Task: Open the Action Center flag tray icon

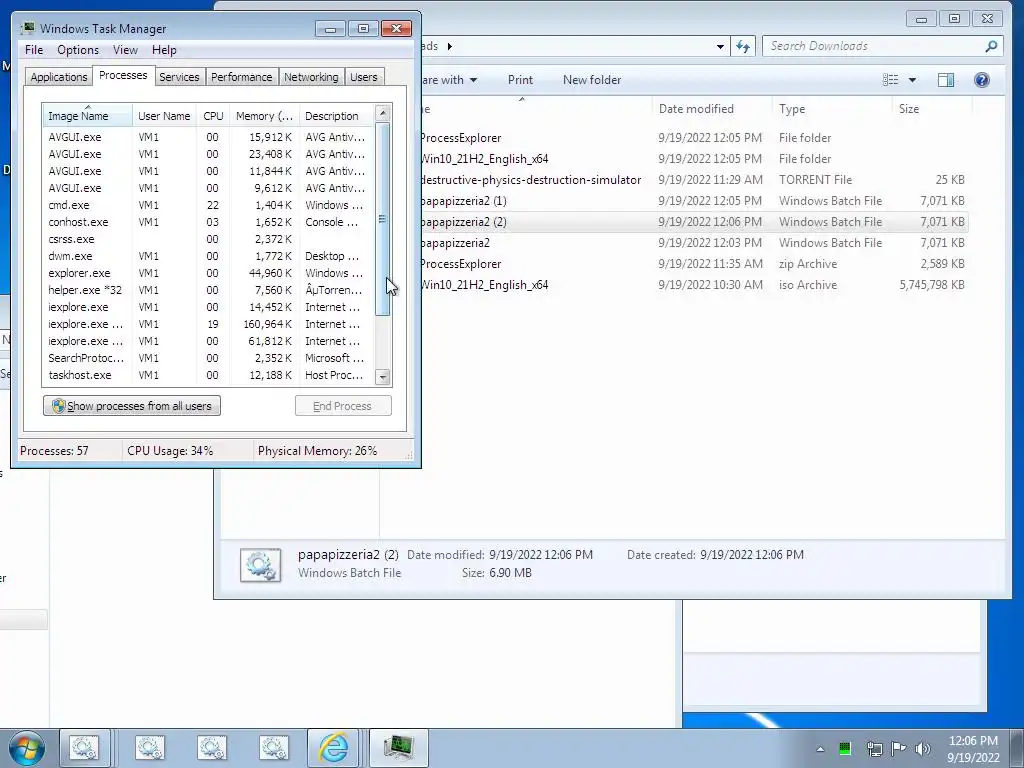Action: click(x=899, y=748)
